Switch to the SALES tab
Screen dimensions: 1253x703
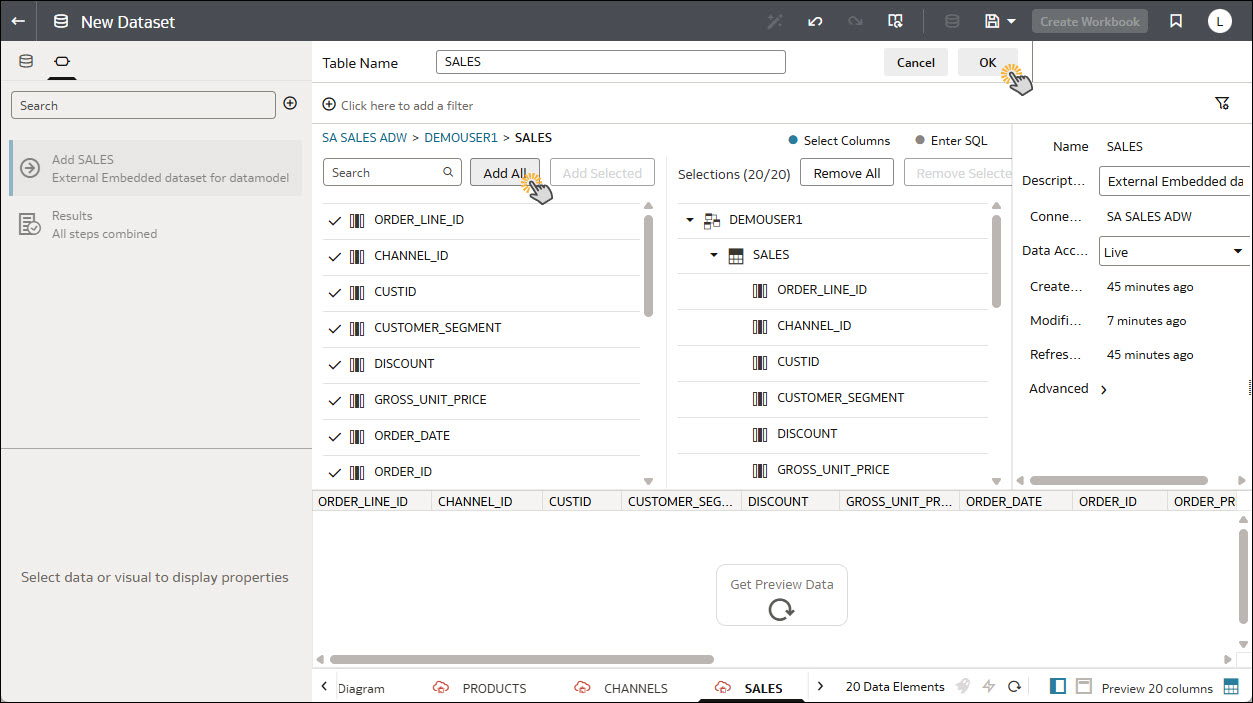coord(749,688)
